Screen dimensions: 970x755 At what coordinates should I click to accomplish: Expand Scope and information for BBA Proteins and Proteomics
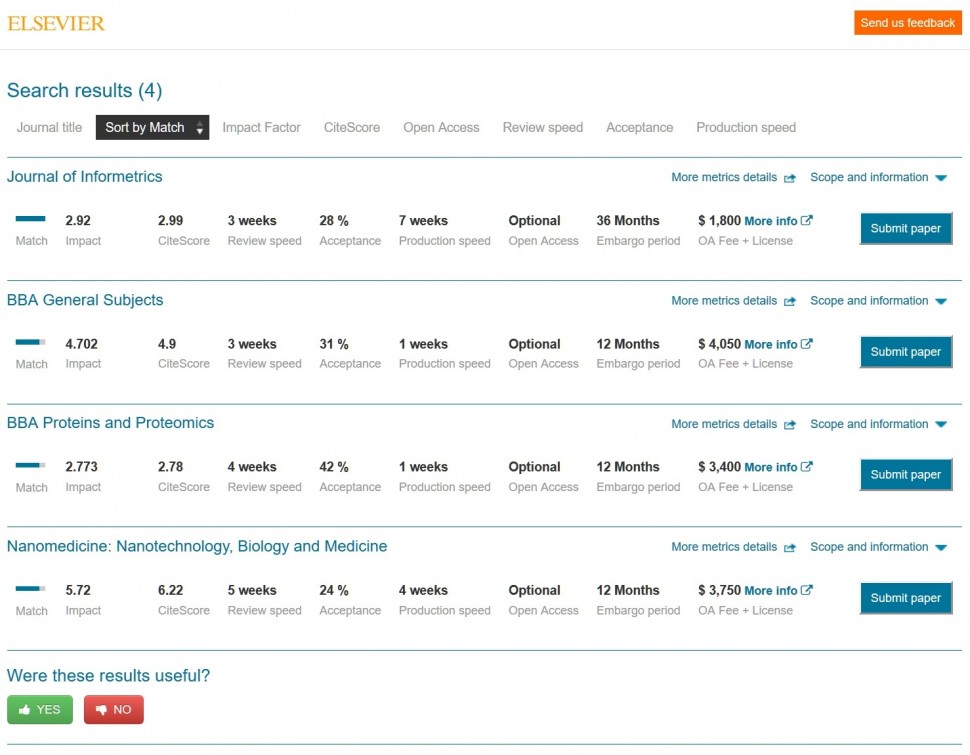(x=878, y=424)
